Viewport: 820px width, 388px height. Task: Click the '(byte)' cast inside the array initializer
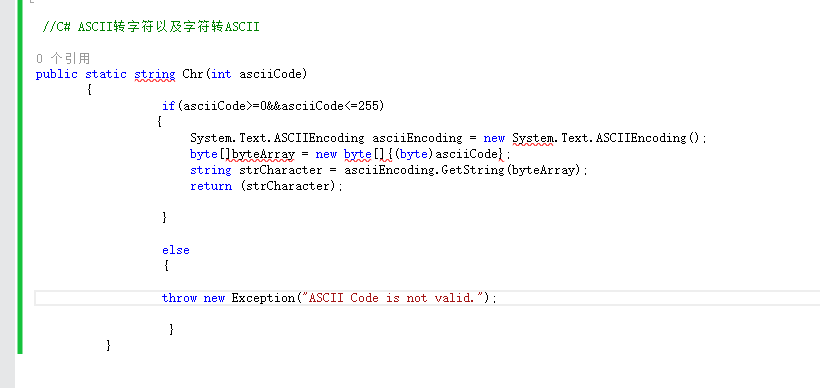[414, 154]
